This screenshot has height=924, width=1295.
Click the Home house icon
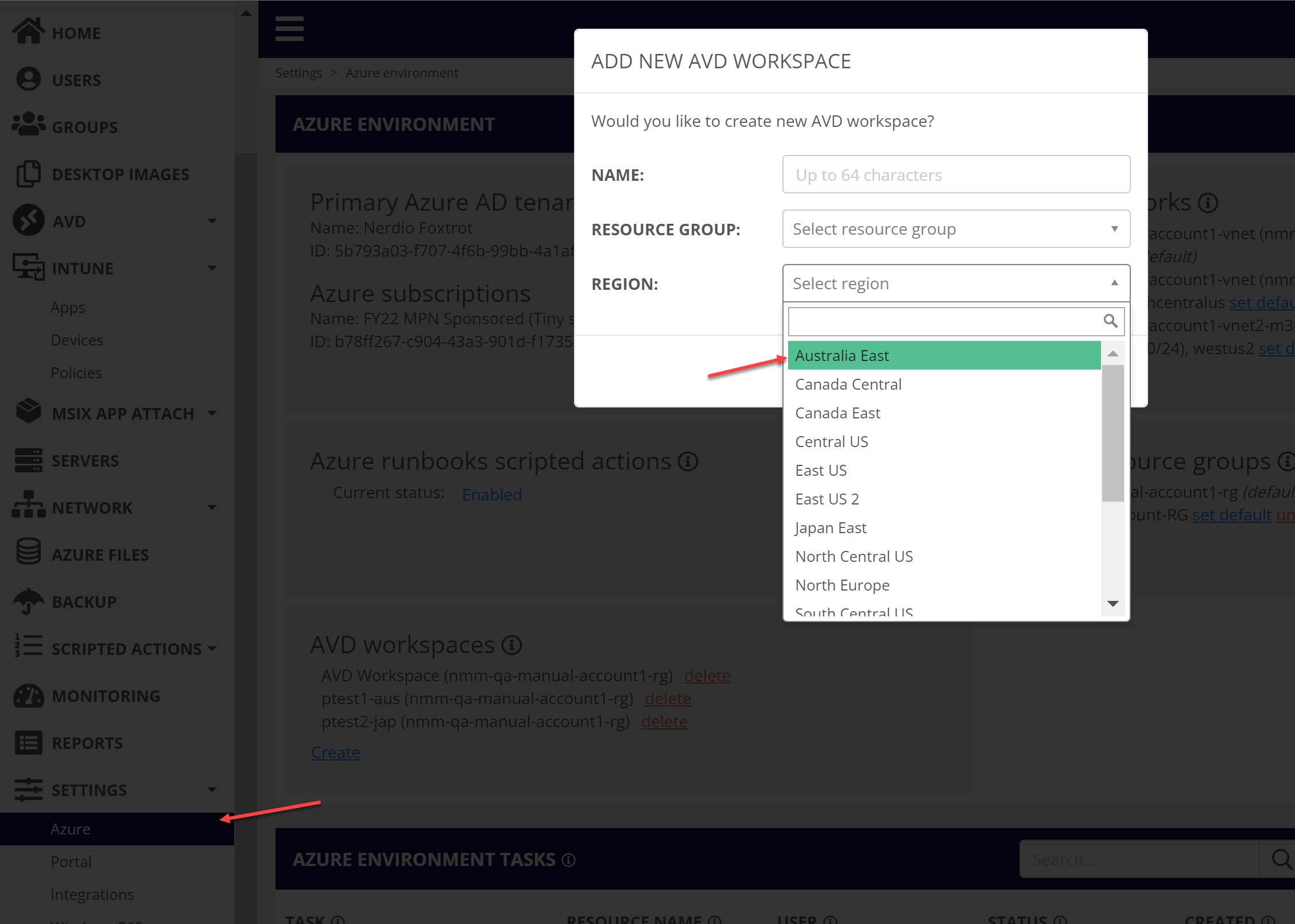[28, 32]
